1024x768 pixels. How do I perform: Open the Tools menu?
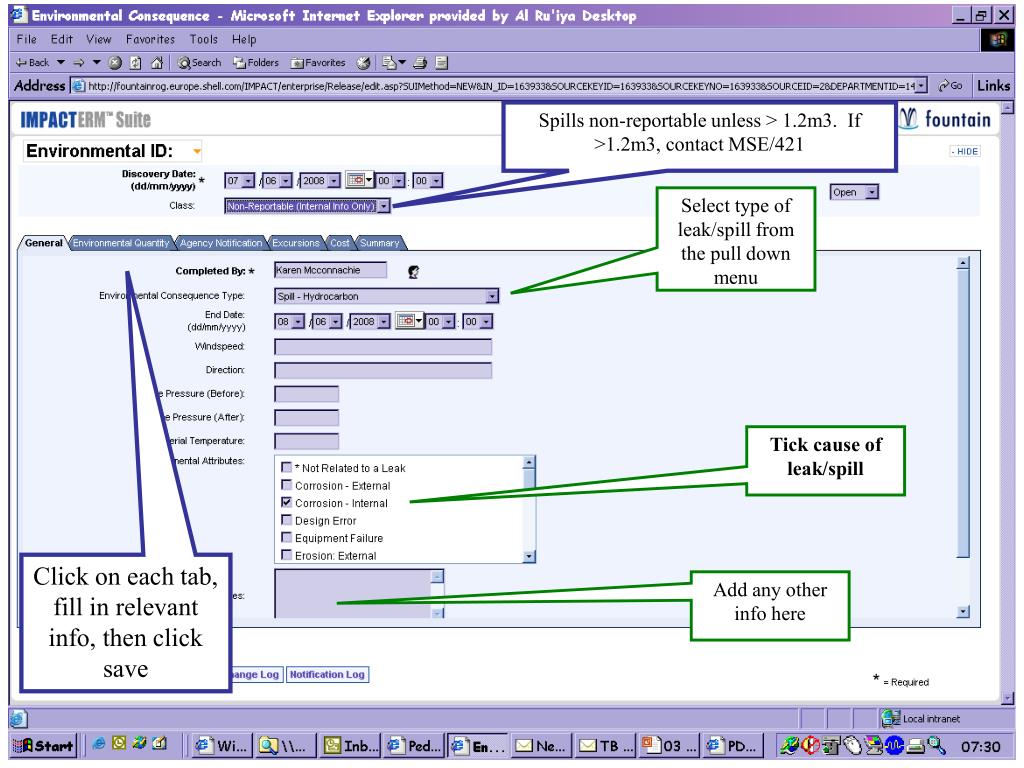tap(204, 39)
